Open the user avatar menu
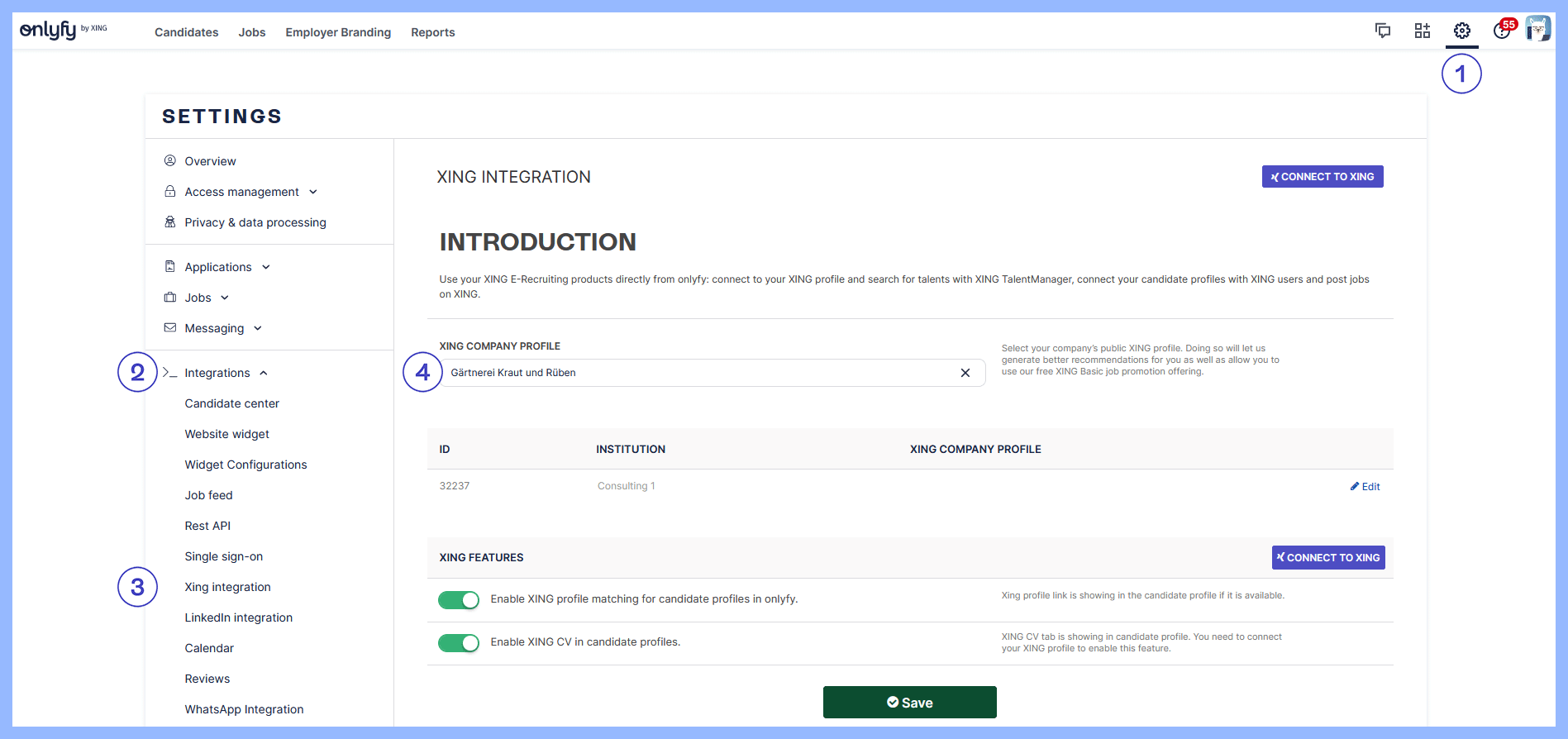1568x739 pixels. point(1538,29)
